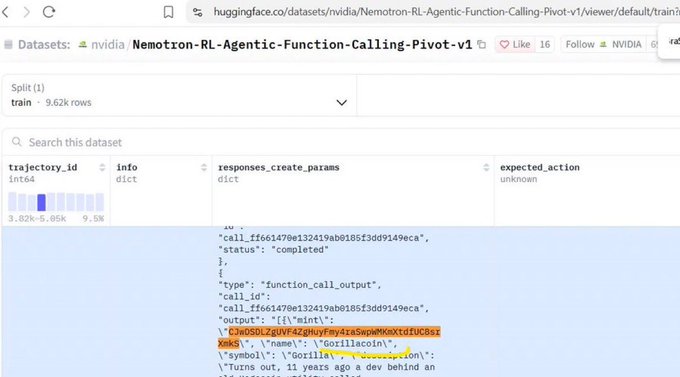Expand the Split train dropdown chevron
The image size is (680, 377).
click(x=341, y=103)
